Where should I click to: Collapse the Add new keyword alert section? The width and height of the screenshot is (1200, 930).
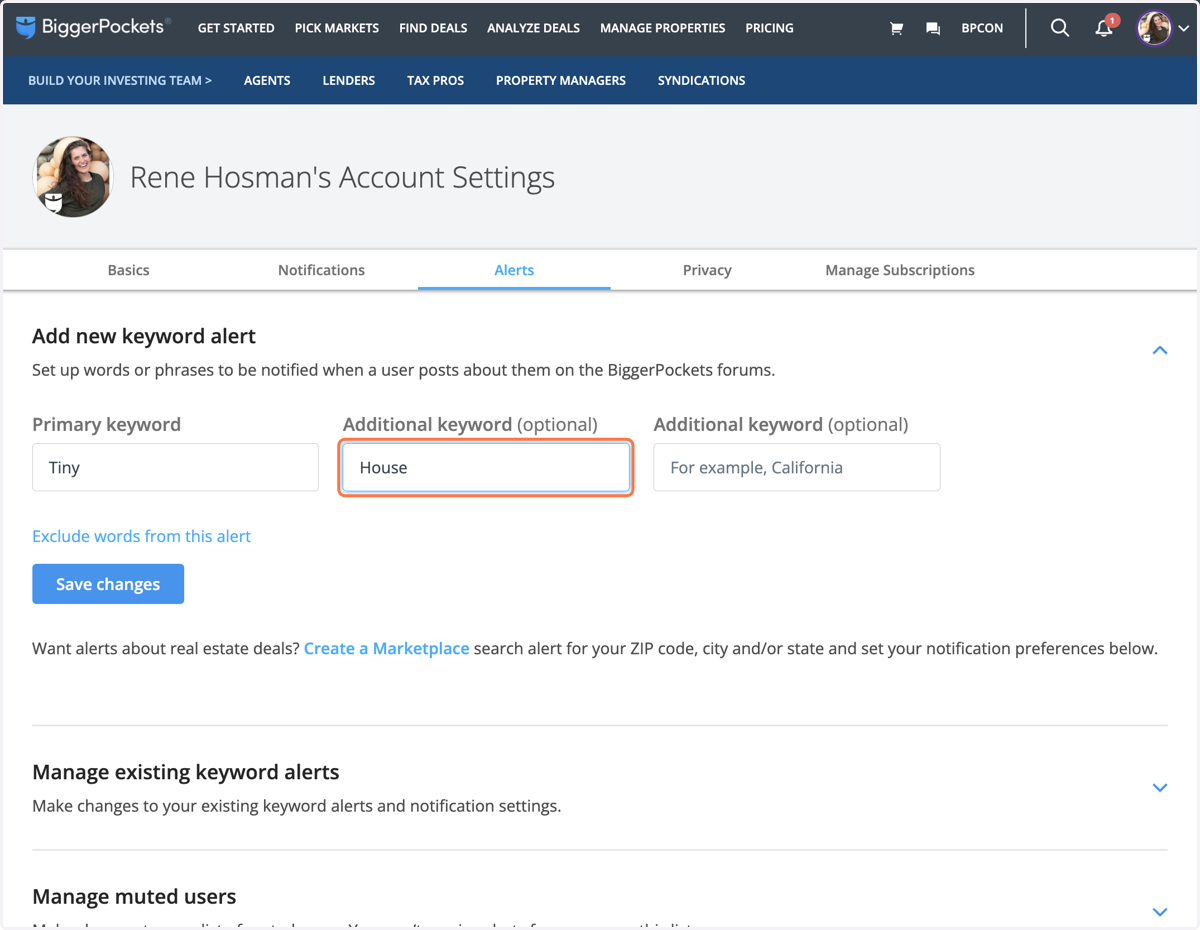[x=1160, y=350]
